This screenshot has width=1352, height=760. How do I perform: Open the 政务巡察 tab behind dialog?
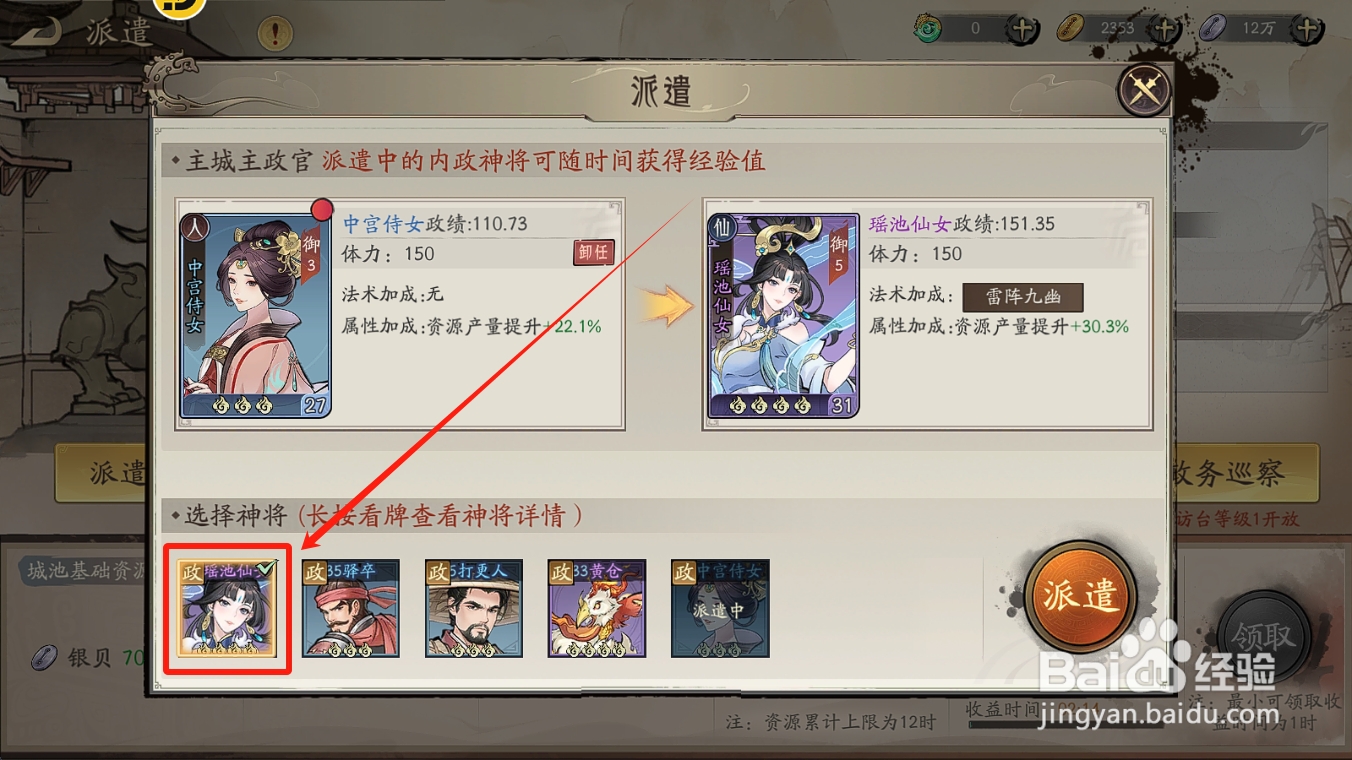(1245, 473)
